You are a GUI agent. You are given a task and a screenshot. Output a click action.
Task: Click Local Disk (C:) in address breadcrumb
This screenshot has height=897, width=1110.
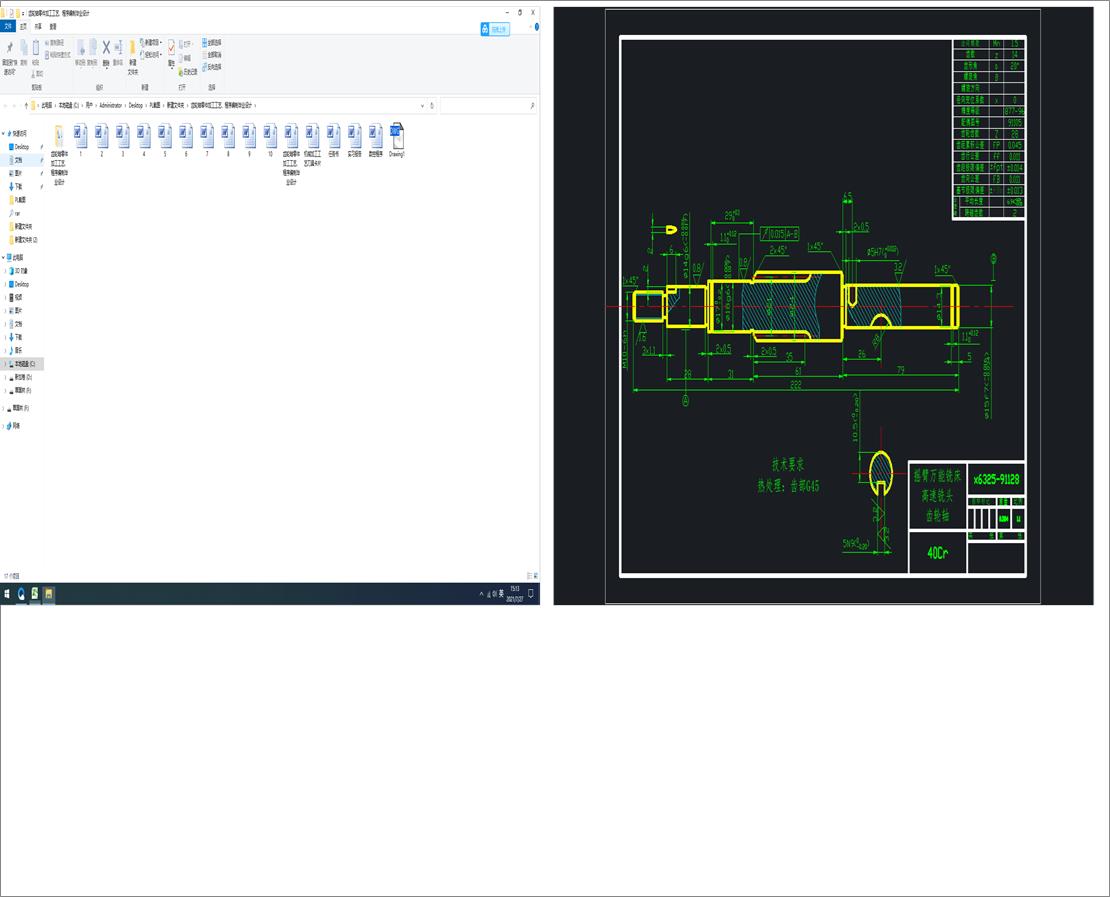tap(69, 105)
